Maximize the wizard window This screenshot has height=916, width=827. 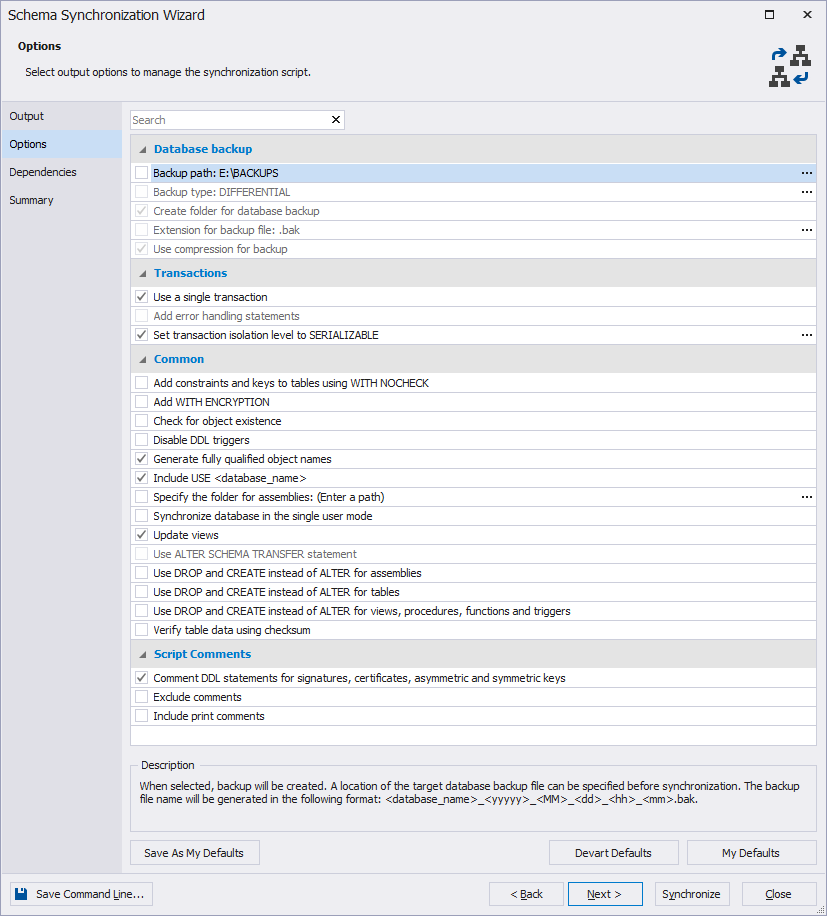click(x=769, y=15)
